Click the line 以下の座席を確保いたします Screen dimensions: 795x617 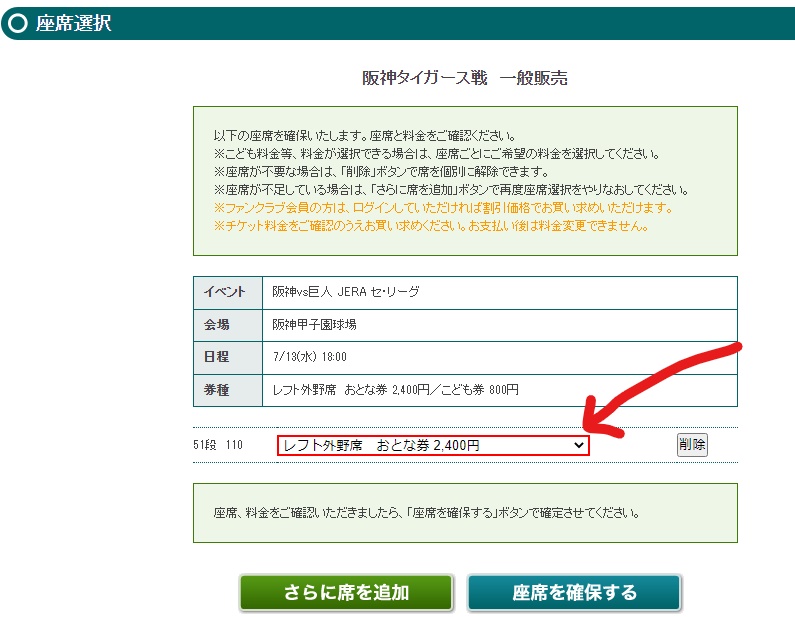point(365,136)
